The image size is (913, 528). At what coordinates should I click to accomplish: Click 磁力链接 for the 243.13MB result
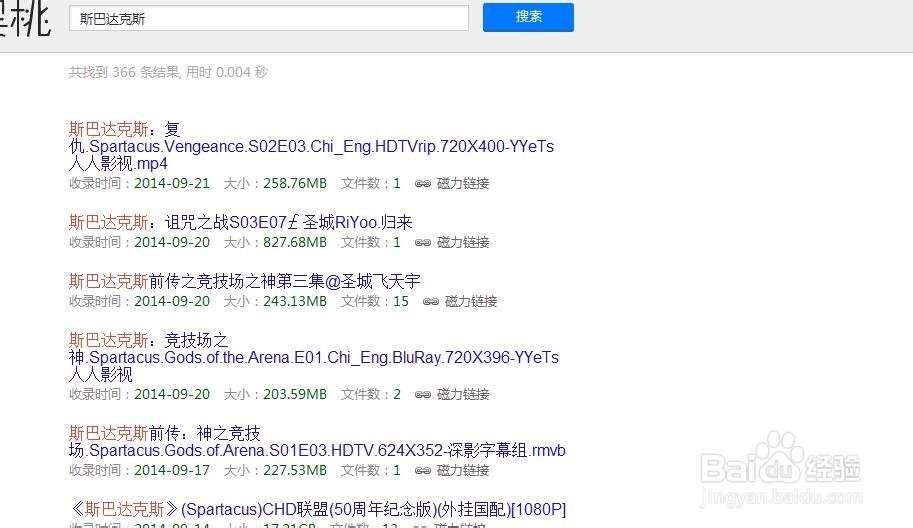[x=471, y=302]
